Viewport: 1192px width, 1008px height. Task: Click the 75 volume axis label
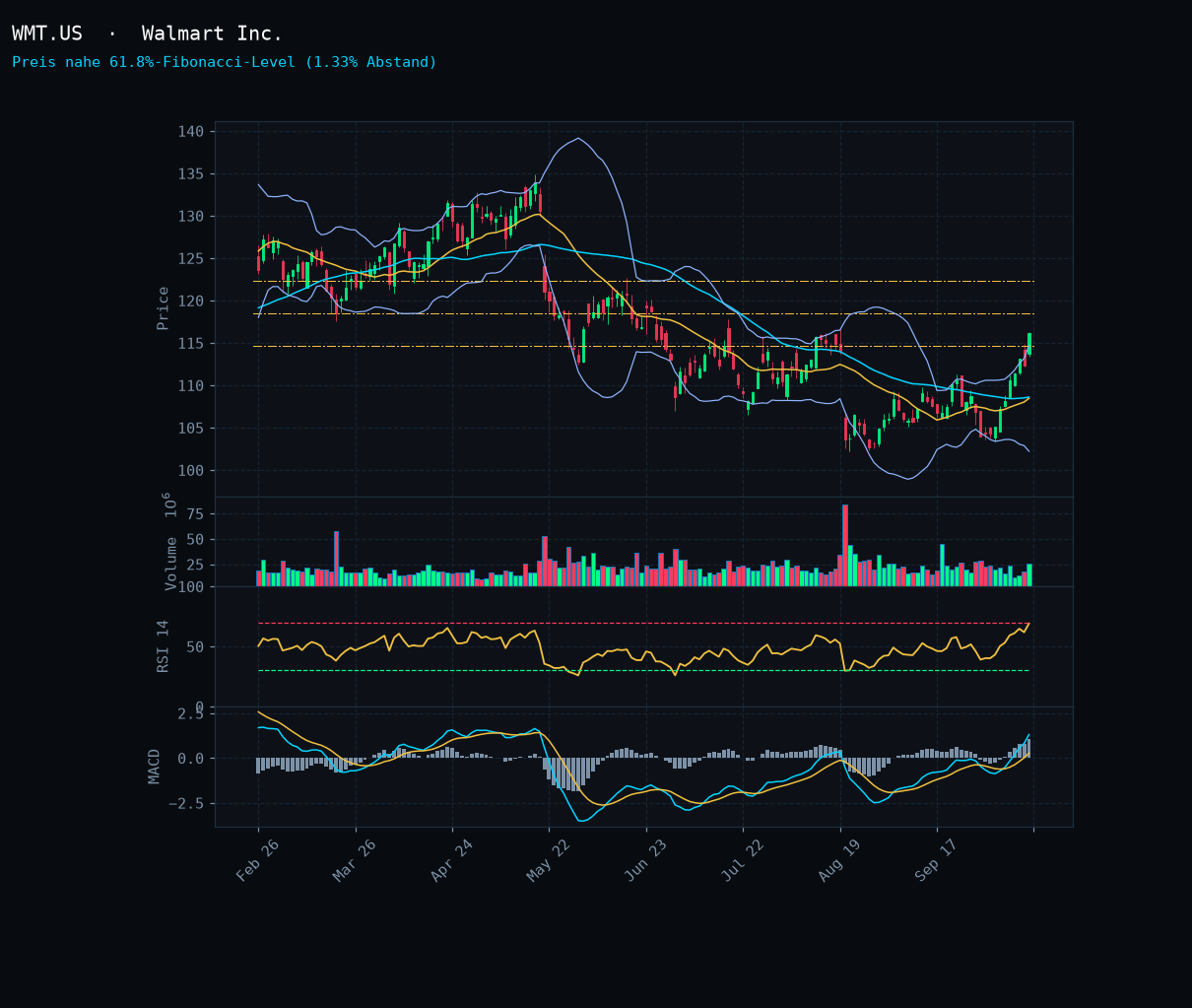click(195, 514)
